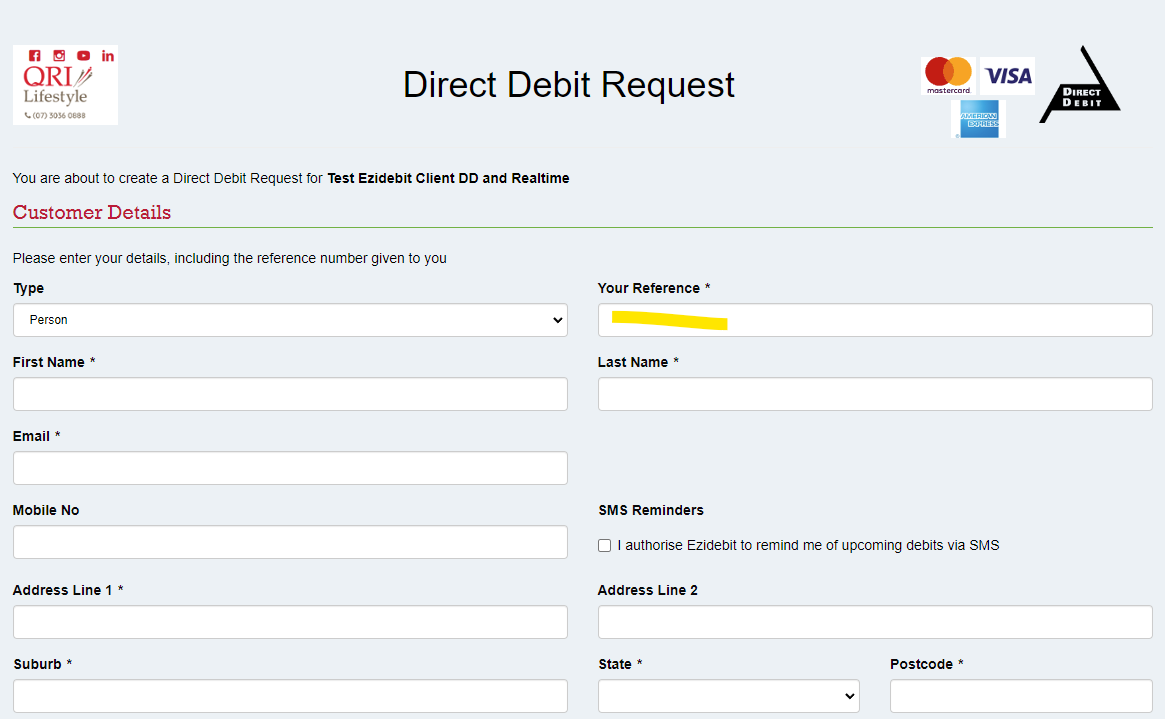Click the 'Mobile No' label

point(46,510)
